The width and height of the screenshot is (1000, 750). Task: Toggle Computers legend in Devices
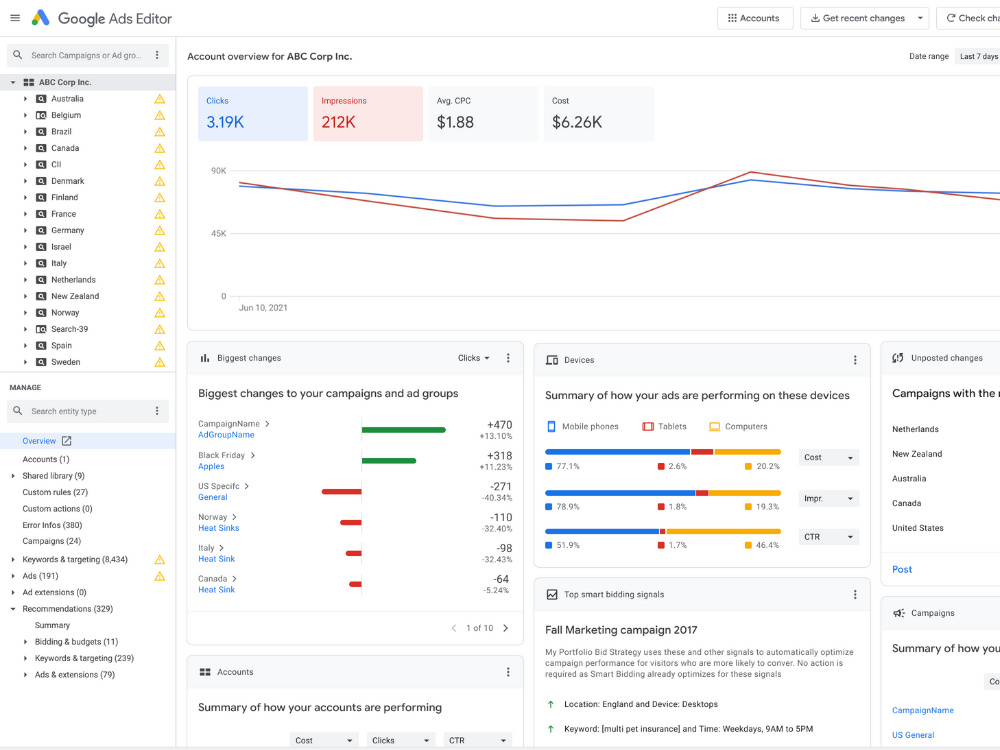pyautogui.click(x=739, y=426)
